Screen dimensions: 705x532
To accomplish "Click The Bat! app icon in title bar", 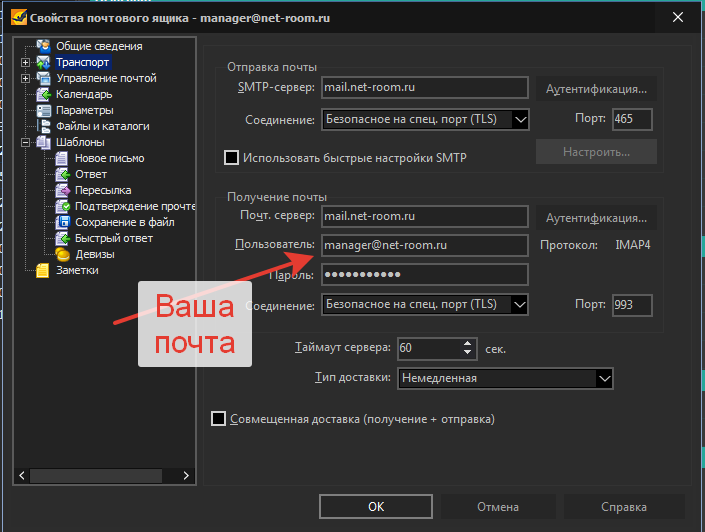I will pyautogui.click(x=19, y=18).
